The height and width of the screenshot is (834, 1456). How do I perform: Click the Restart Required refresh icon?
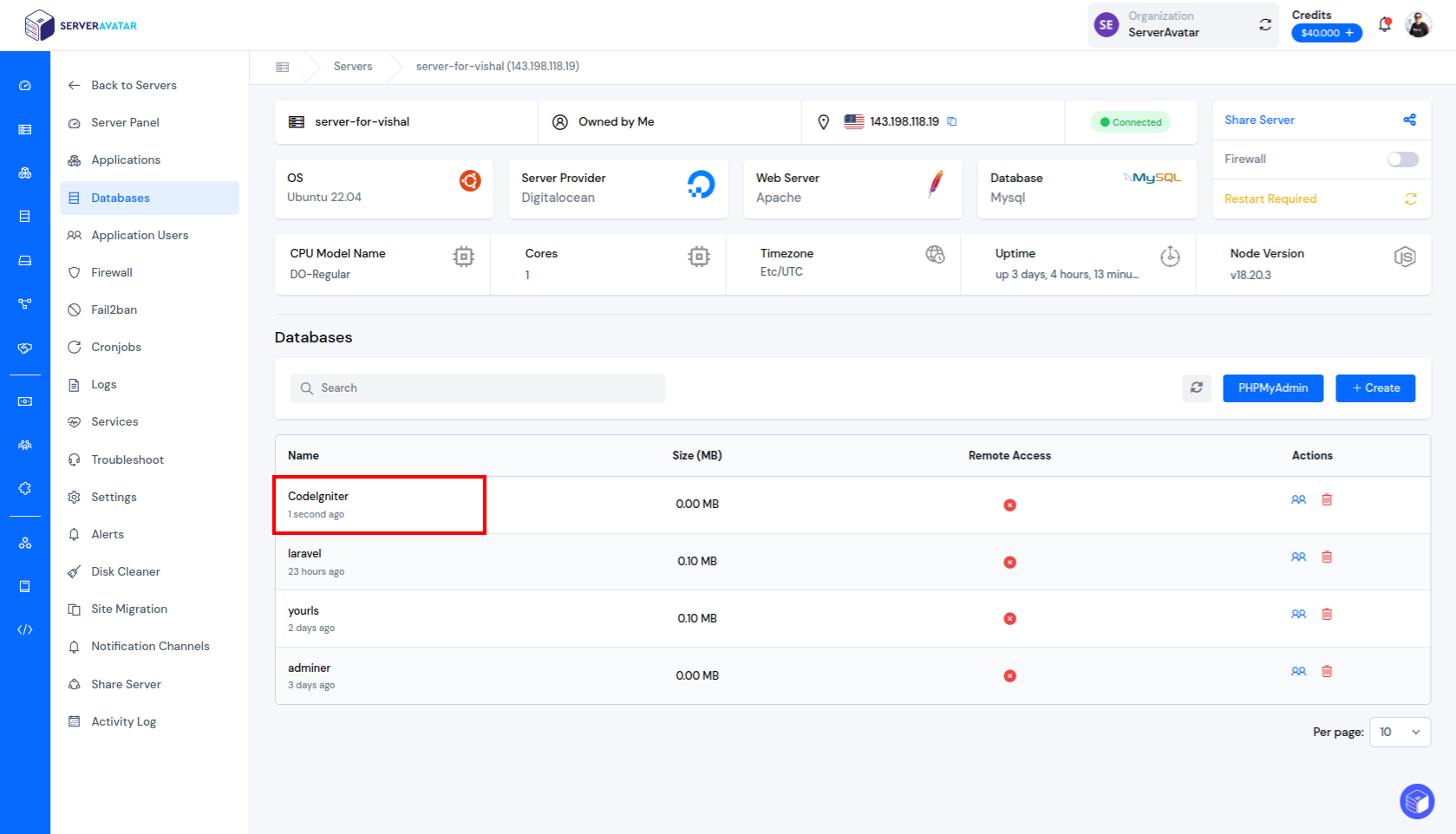[1411, 199]
